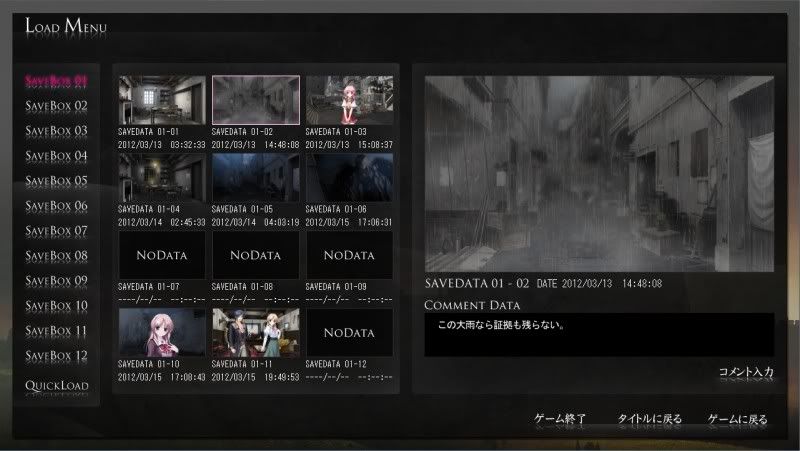
Task: Click timestamp '2012/03/14 02:45:33'
Action: 162,222
